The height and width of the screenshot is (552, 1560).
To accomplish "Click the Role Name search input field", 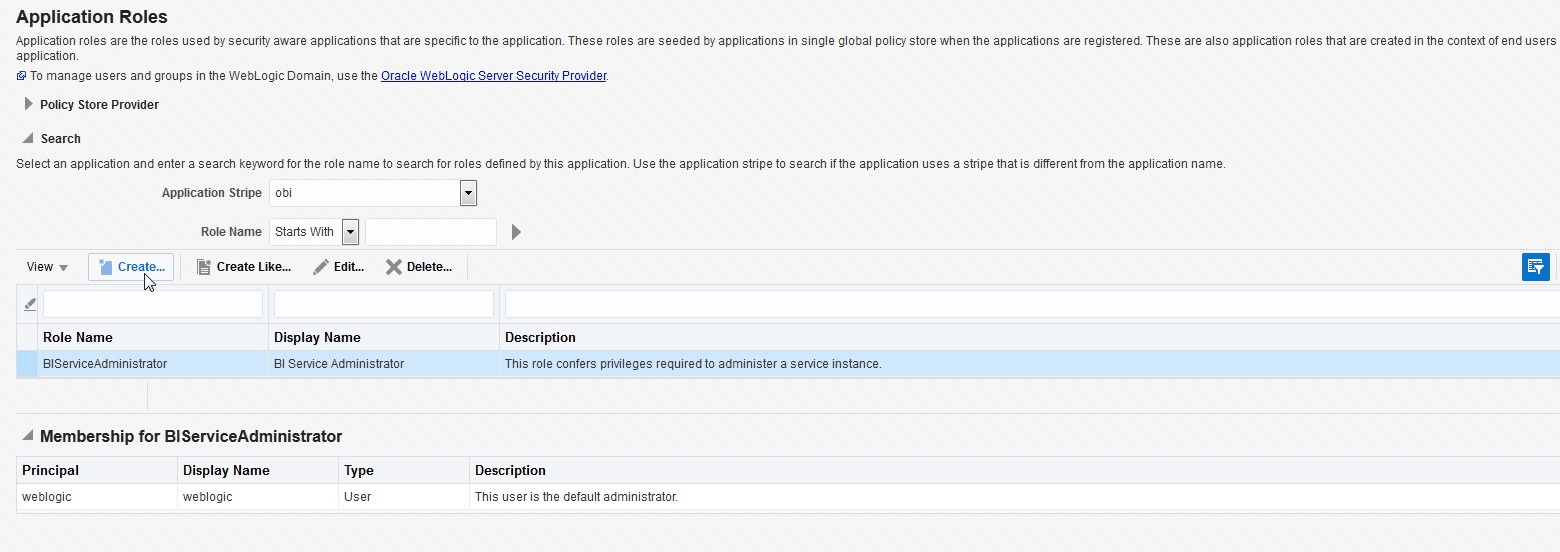I will (x=430, y=232).
